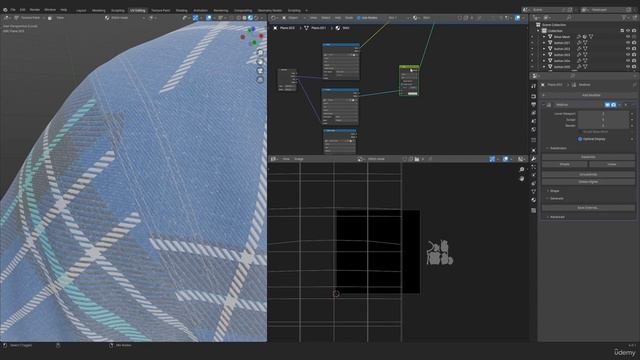Viewport: 640px width, 360px height.
Task: Select rendered viewport shading
Action: (x=256, y=18)
